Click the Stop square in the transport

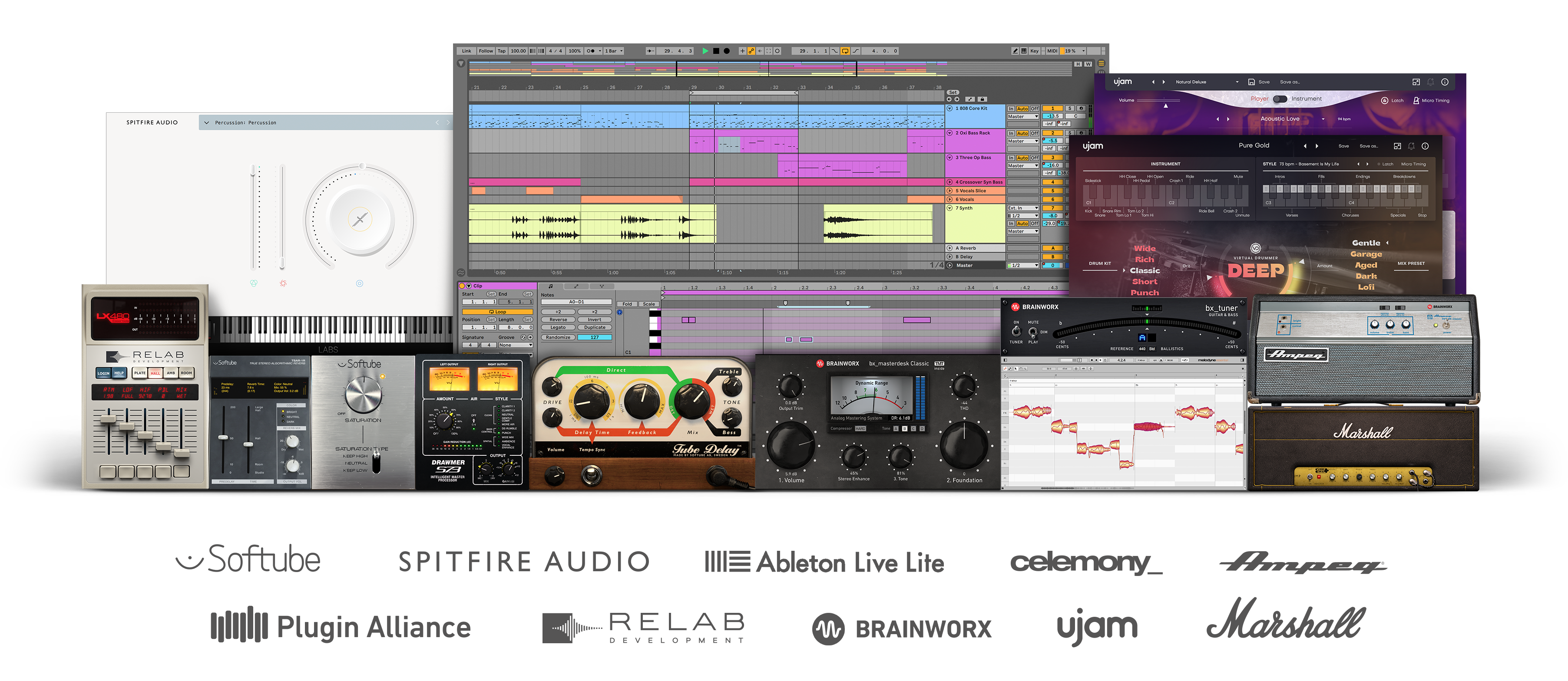pyautogui.click(x=716, y=51)
